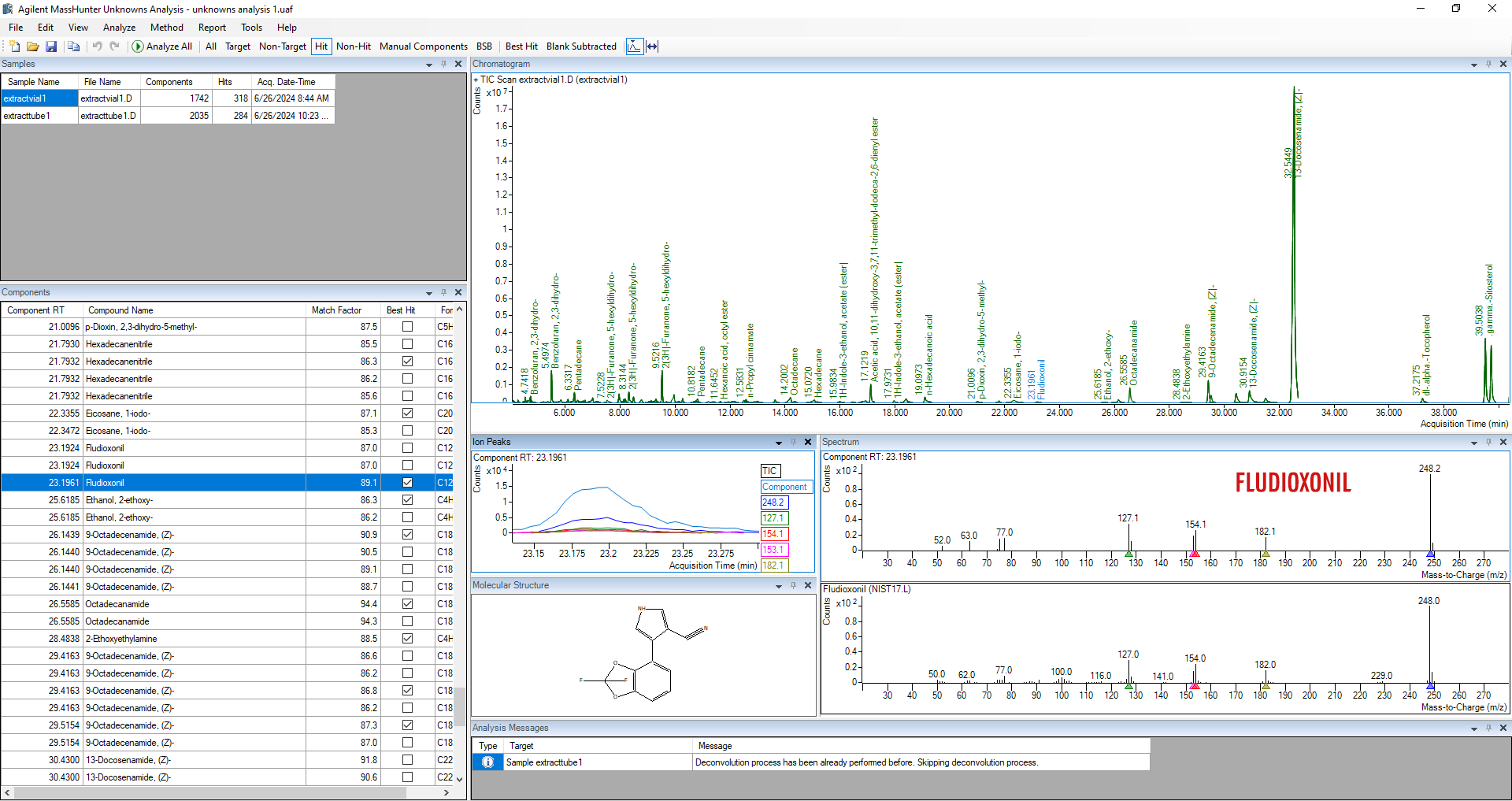Uncheck Best Hit for Octadecanamide match 94.4
The height and width of the screenshot is (801, 1512).
tap(407, 604)
